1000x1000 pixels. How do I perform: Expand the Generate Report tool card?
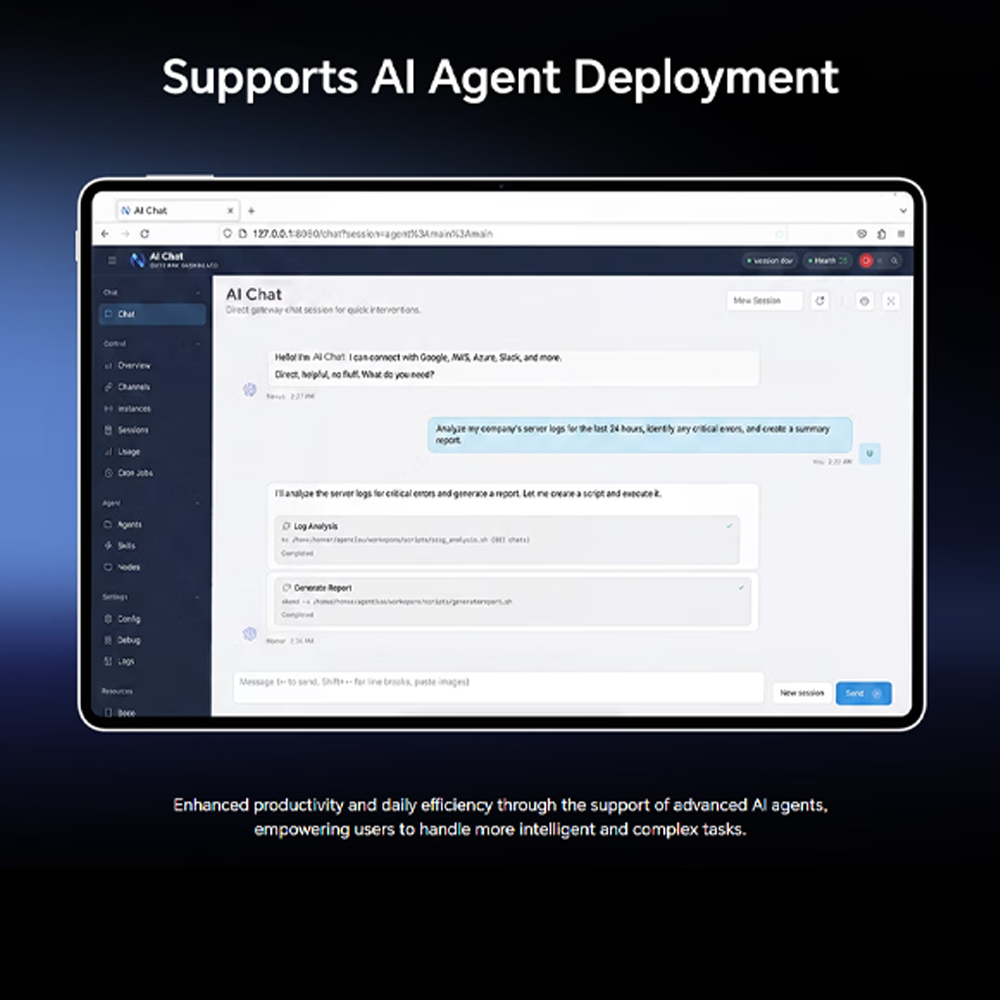pyautogui.click(x=513, y=601)
